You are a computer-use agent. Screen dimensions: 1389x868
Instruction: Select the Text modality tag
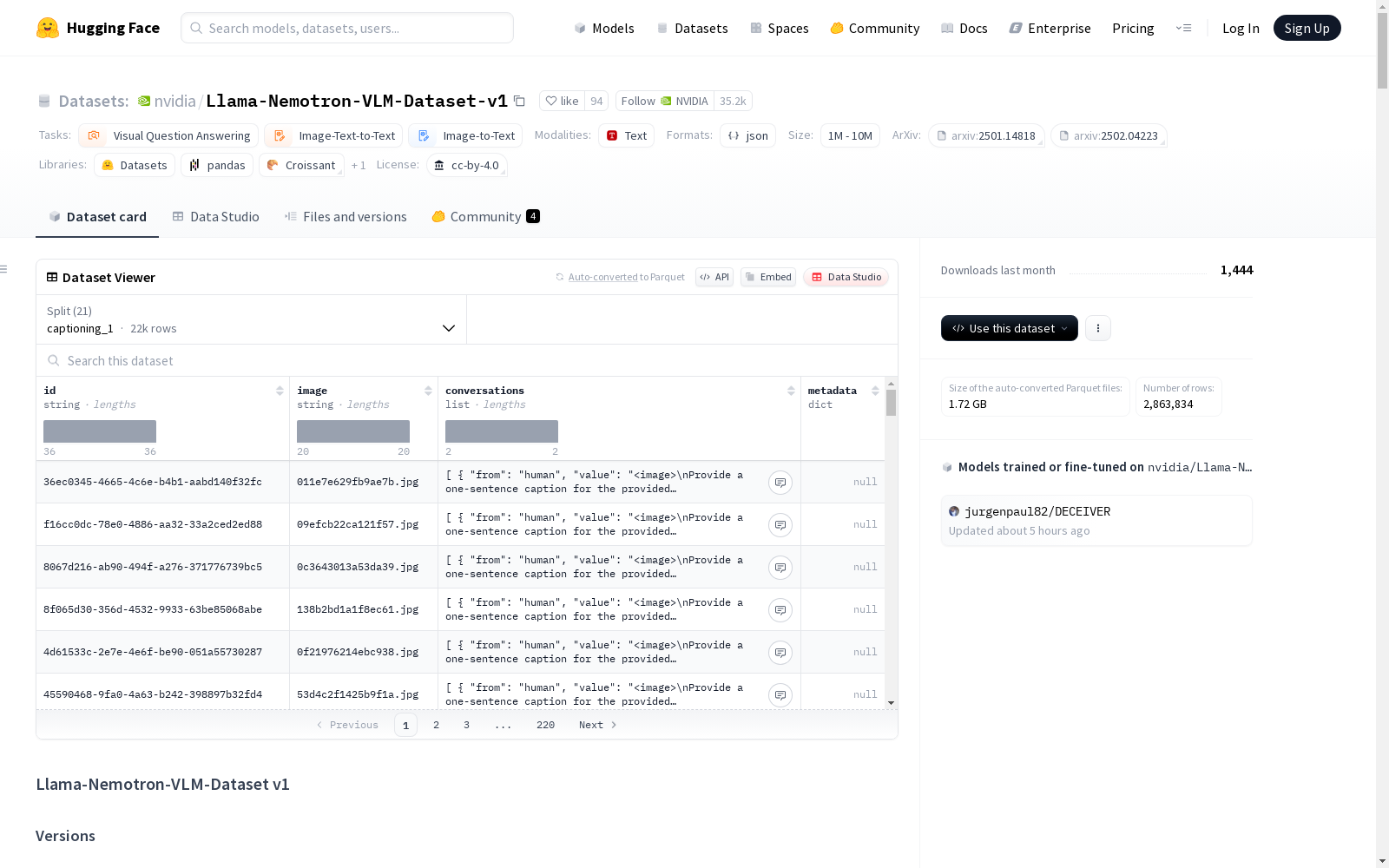coord(626,135)
